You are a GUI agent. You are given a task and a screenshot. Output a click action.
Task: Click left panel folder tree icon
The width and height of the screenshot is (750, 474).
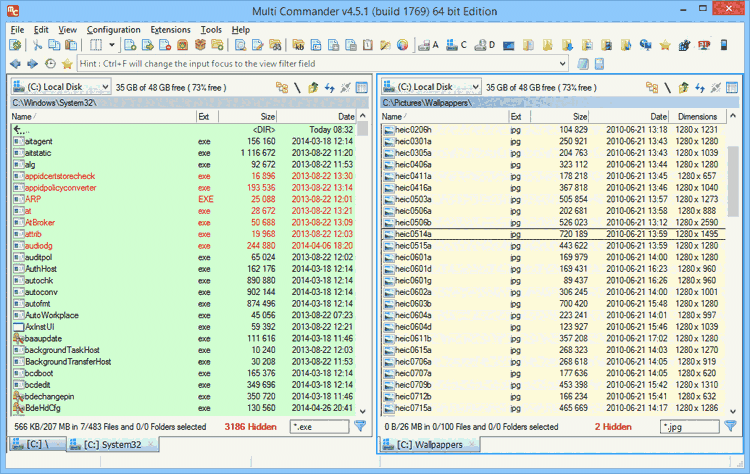tap(282, 88)
